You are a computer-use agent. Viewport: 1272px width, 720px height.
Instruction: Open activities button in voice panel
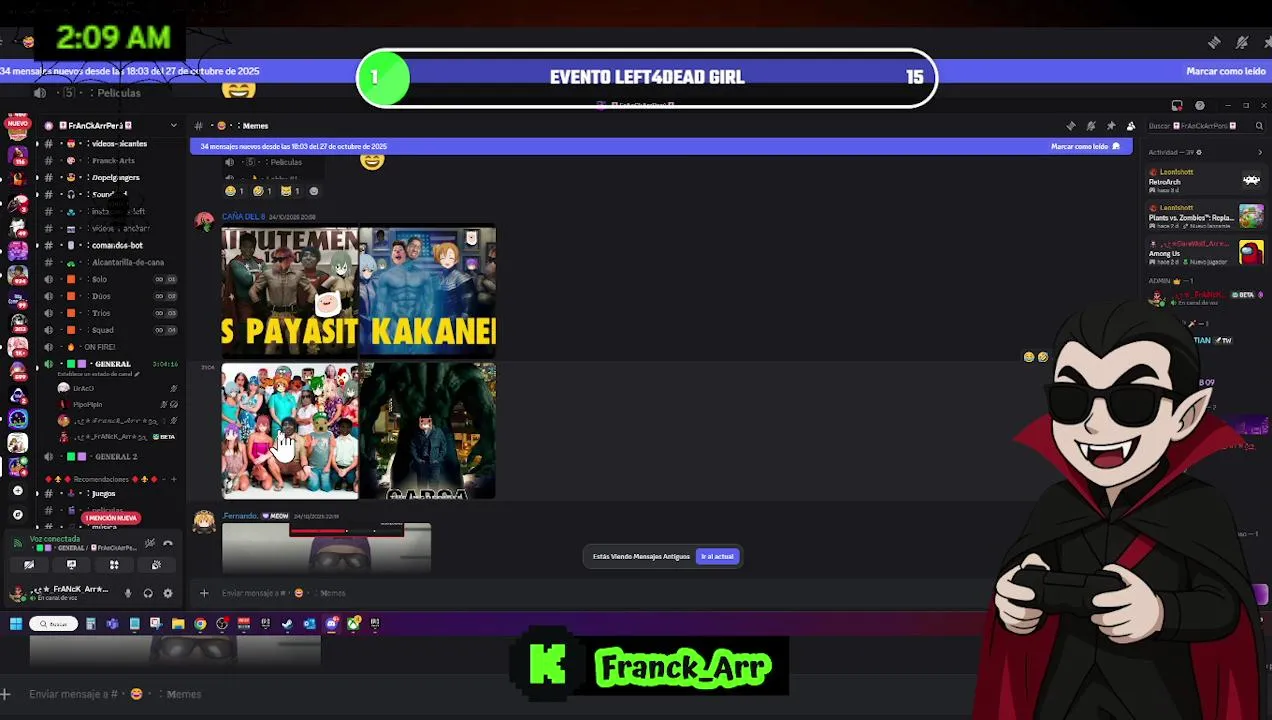point(114,565)
